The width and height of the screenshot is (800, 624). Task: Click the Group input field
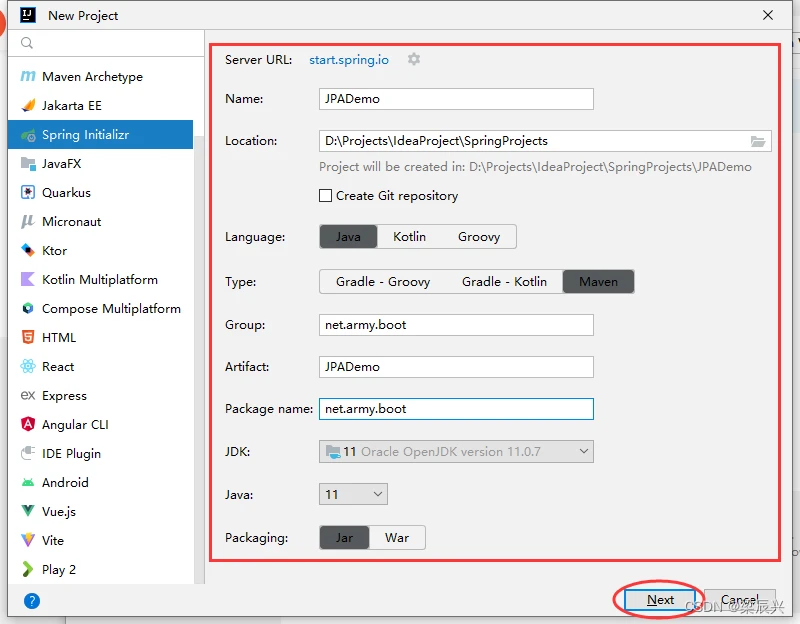pyautogui.click(x=456, y=325)
